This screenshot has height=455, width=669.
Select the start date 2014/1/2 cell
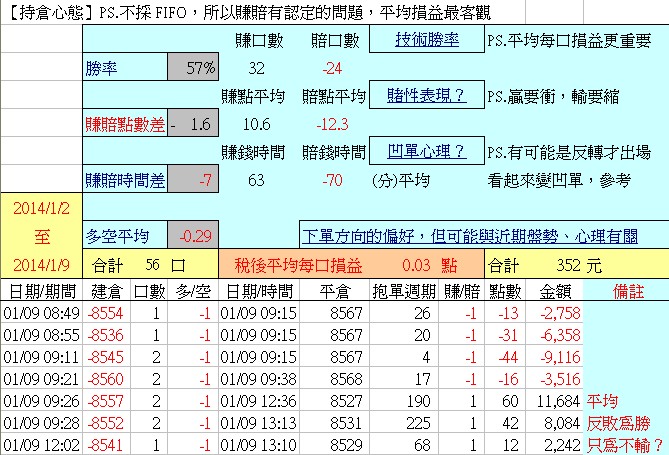tap(41, 208)
